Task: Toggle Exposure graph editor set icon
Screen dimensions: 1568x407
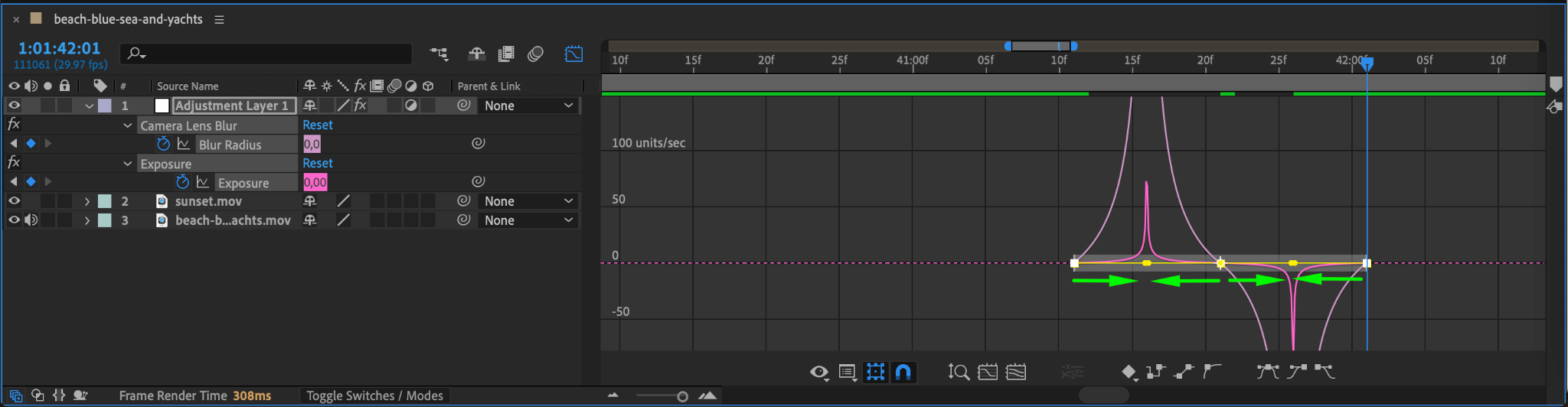Action: point(203,182)
